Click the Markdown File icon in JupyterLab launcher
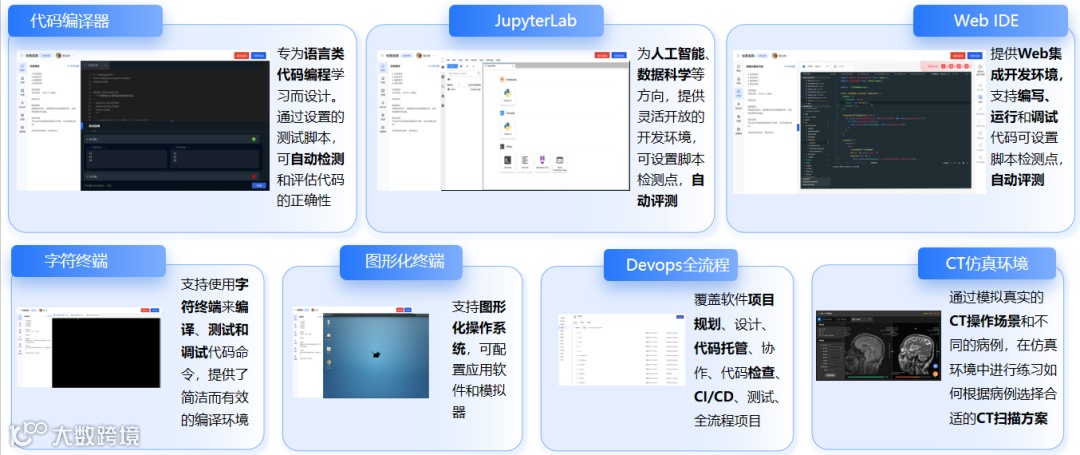Screen dimensions: 1080x455 click(542, 162)
